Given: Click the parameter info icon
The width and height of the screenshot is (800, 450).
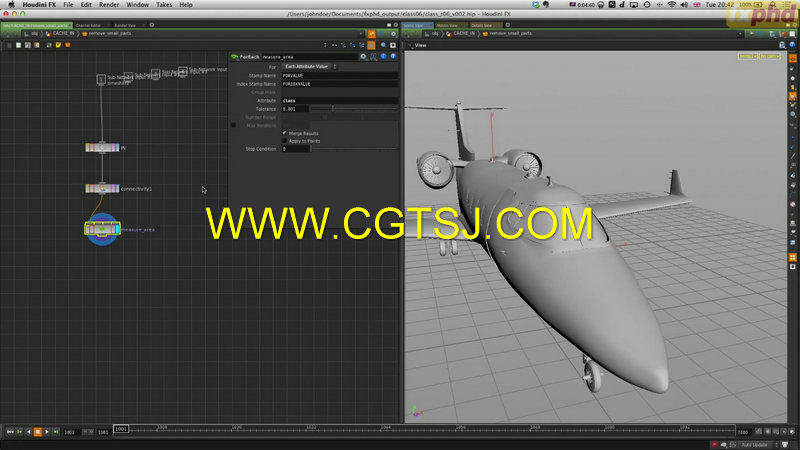Looking at the screenshot, I should click(383, 57).
